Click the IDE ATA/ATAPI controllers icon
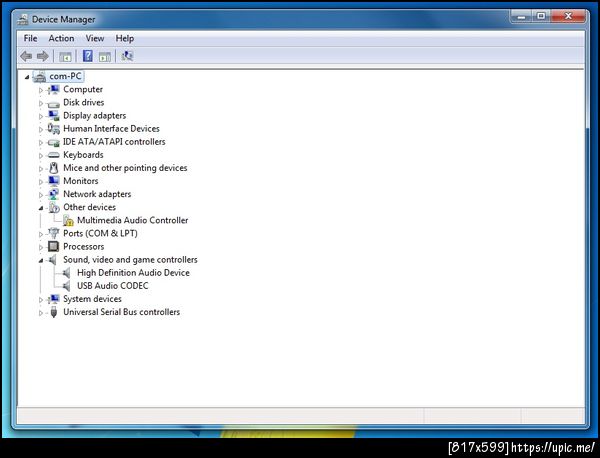Screen dimensions: 600x458 pos(54,142)
